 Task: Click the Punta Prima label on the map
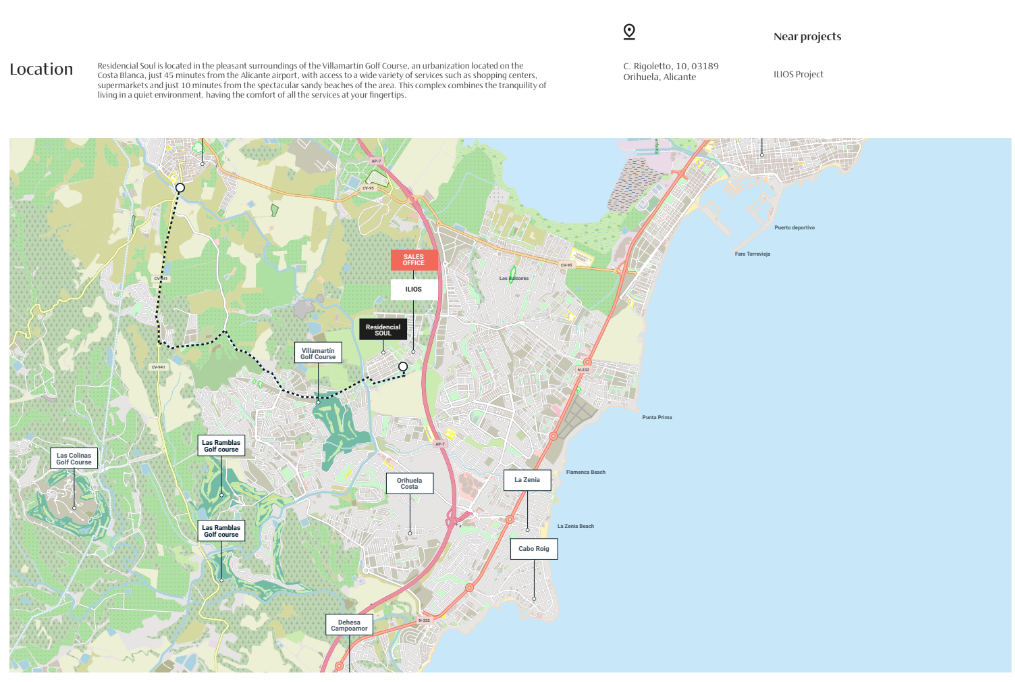[x=658, y=417]
